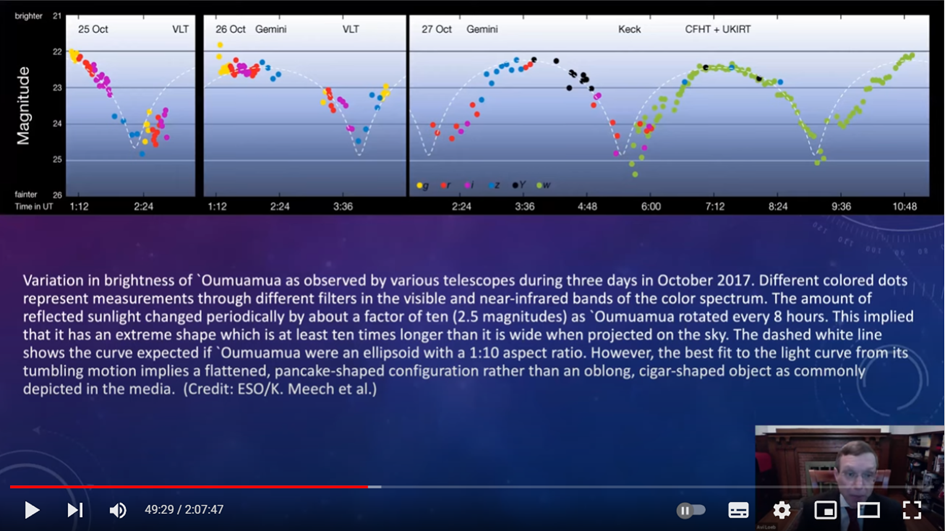The height and width of the screenshot is (531, 945).
Task: Click the Keck telescope label
Action: coord(629,29)
